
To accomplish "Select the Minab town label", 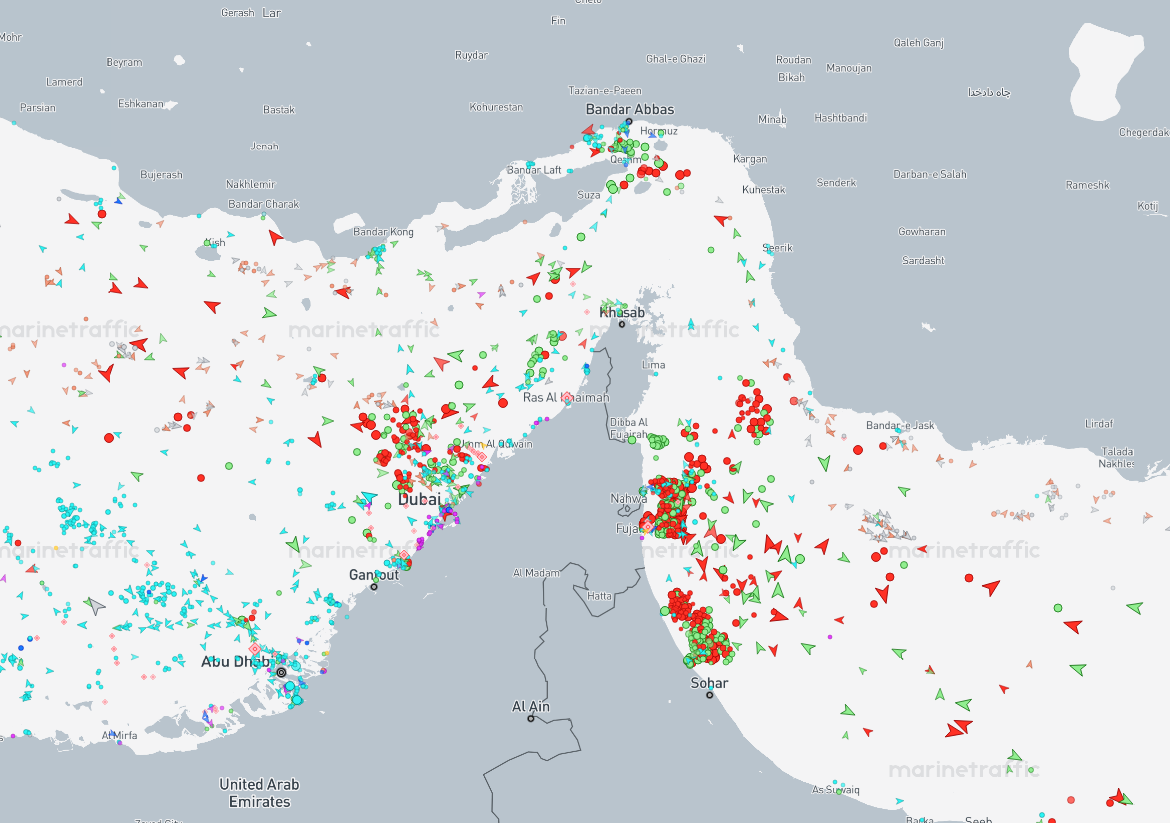I will [x=772, y=119].
